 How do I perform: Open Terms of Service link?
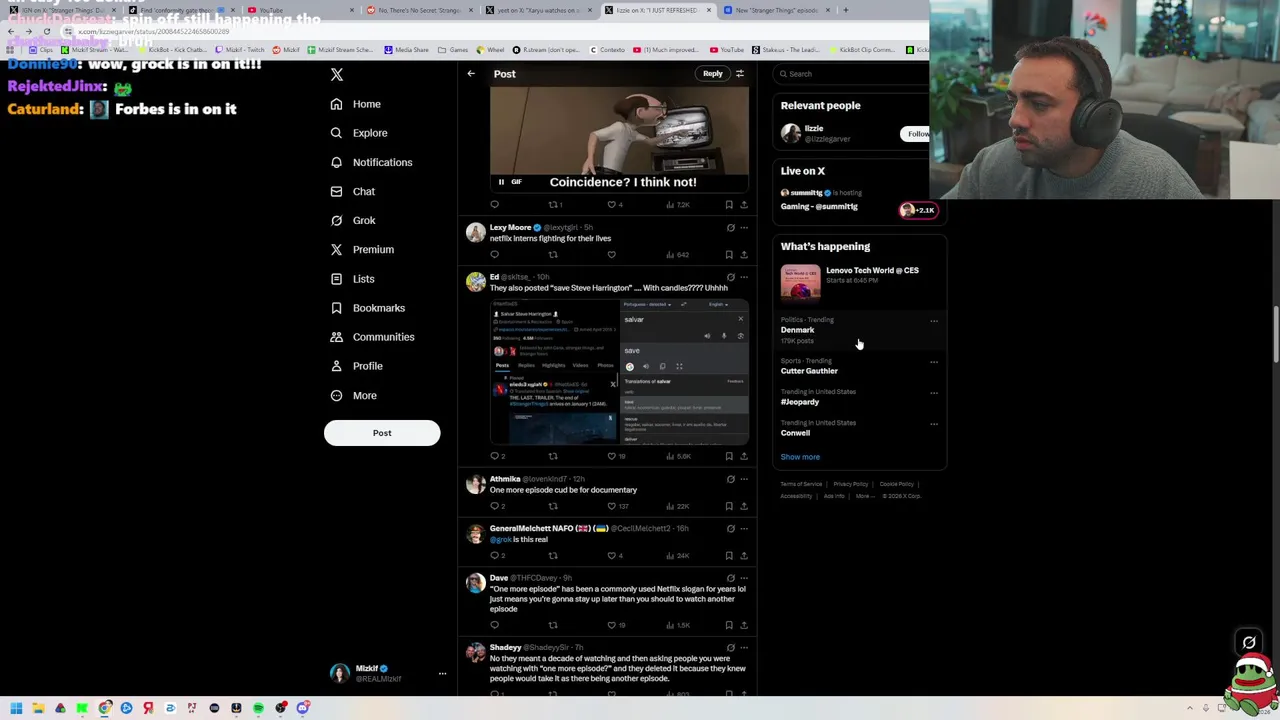[x=801, y=484]
